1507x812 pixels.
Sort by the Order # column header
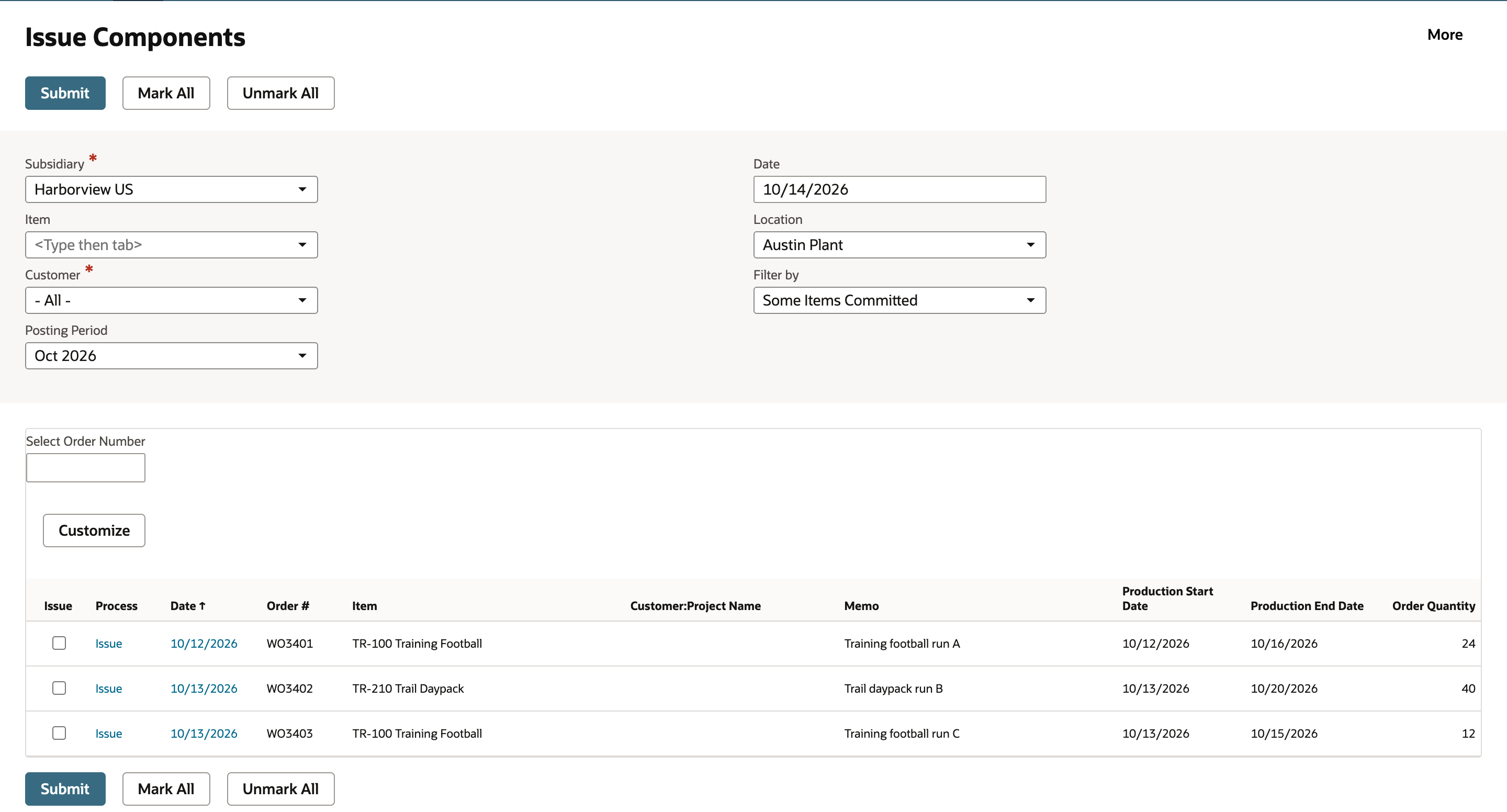click(x=288, y=606)
